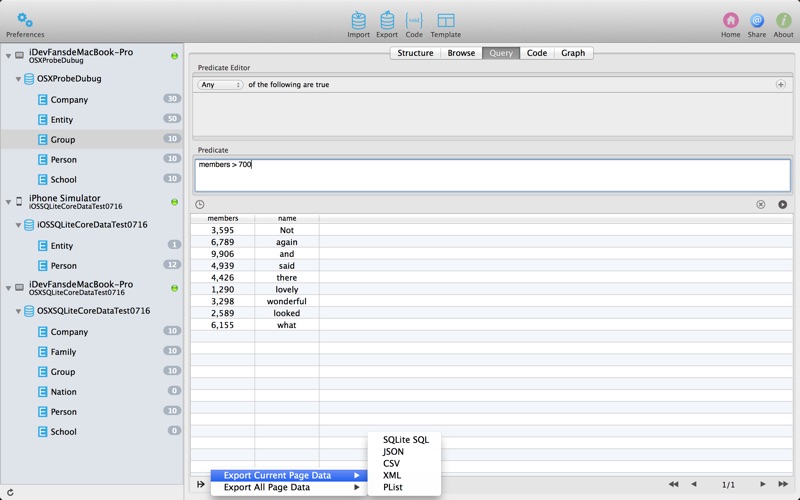Collapse the OSXSQLiteCoreDataTest0716 database node
The height and width of the screenshot is (500, 800).
tap(18, 311)
